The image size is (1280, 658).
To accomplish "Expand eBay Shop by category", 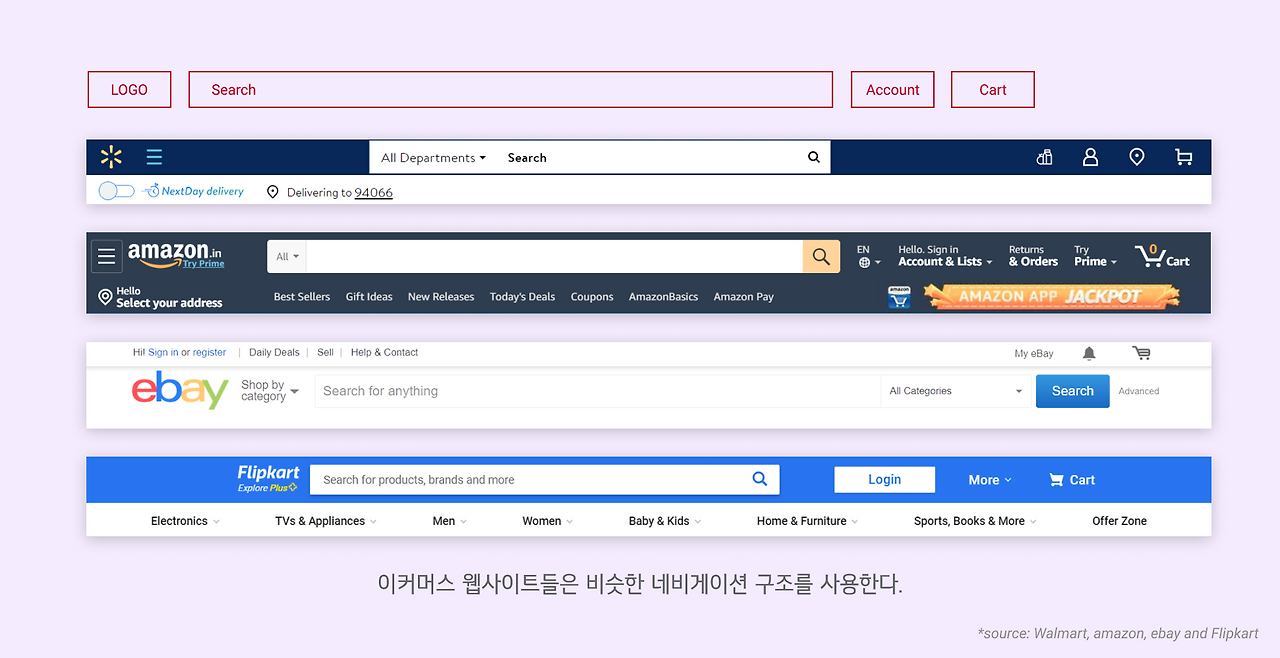I will [269, 391].
